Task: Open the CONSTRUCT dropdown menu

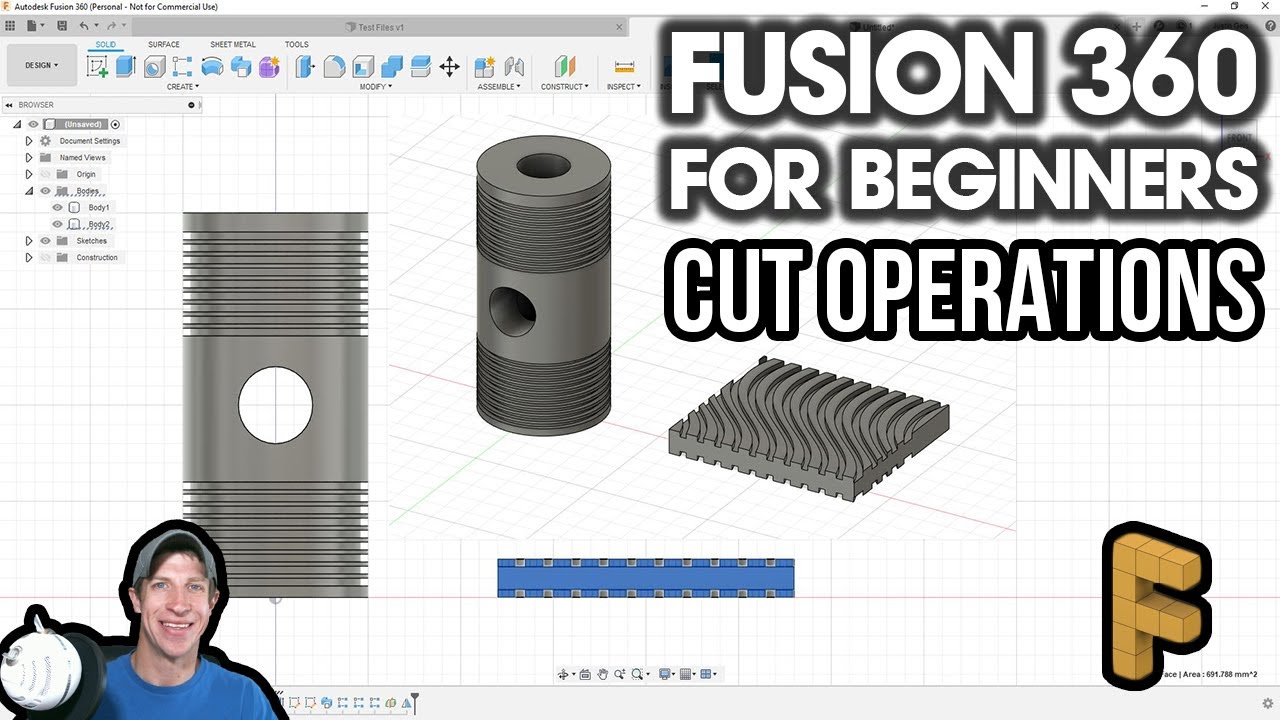Action: [x=565, y=87]
